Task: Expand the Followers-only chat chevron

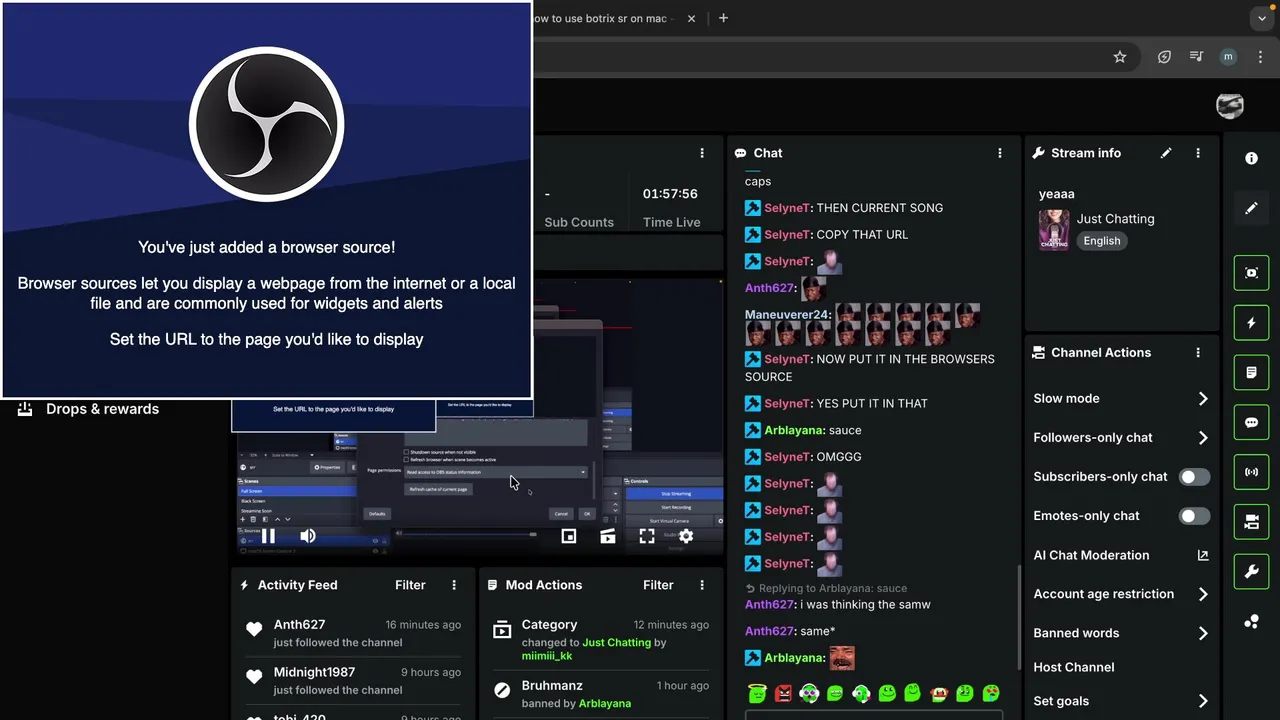Action: point(1203,437)
